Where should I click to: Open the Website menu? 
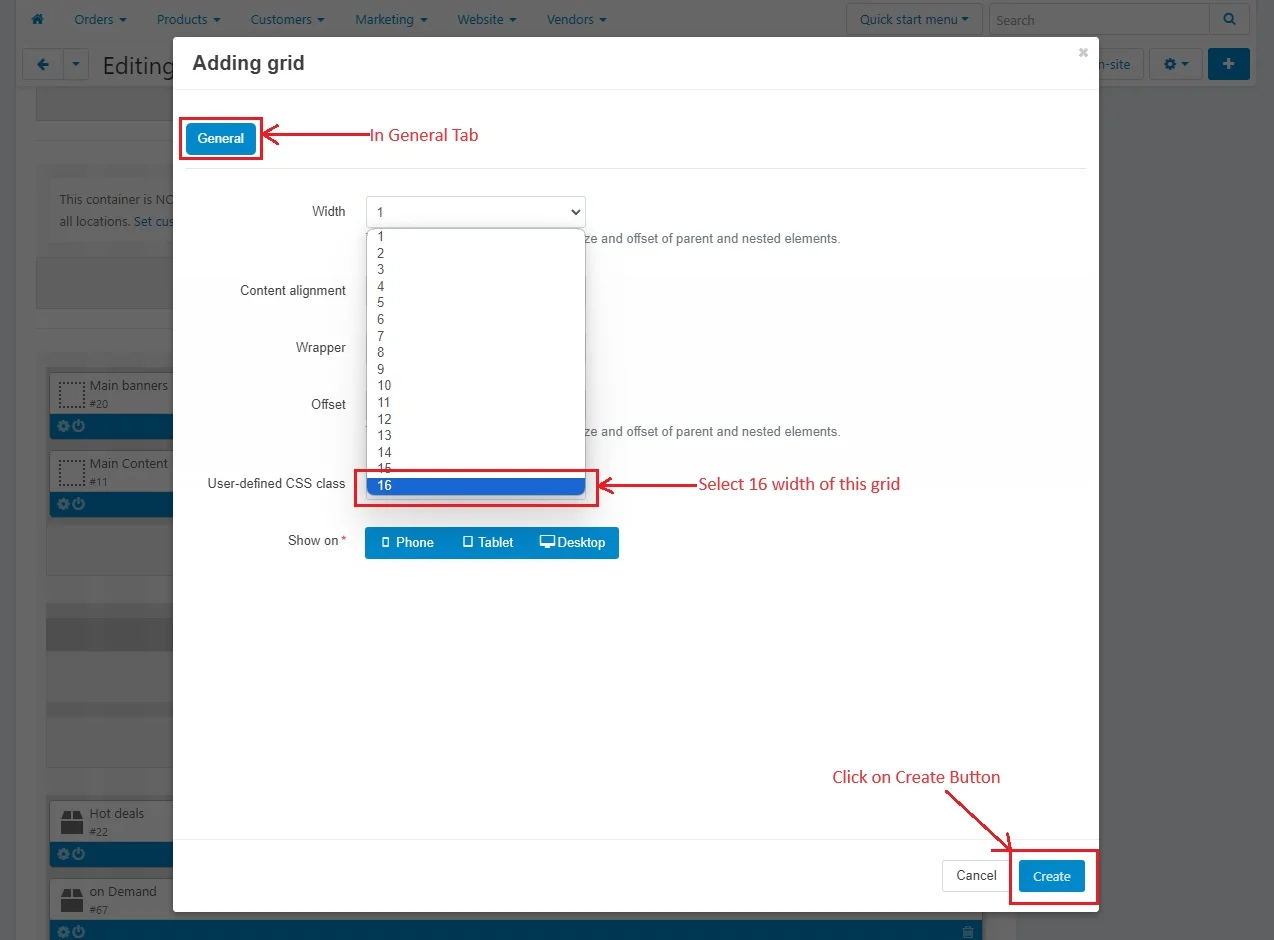point(487,19)
